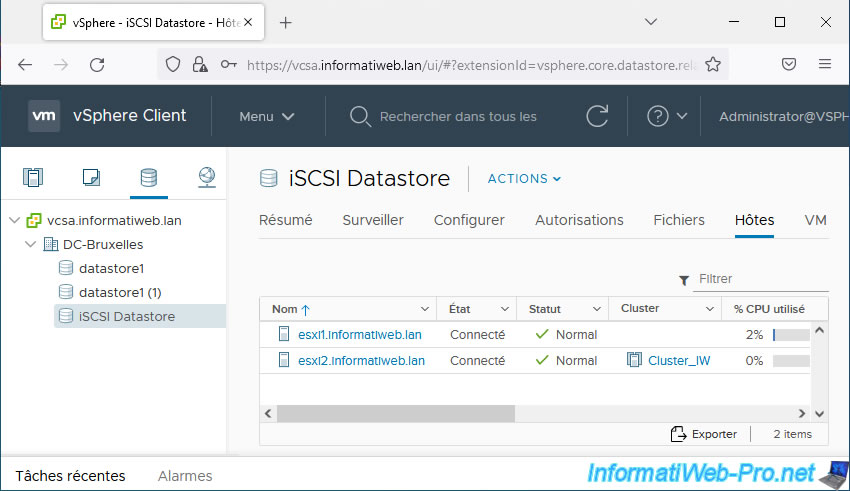Click the Filtrer input field

761,279
